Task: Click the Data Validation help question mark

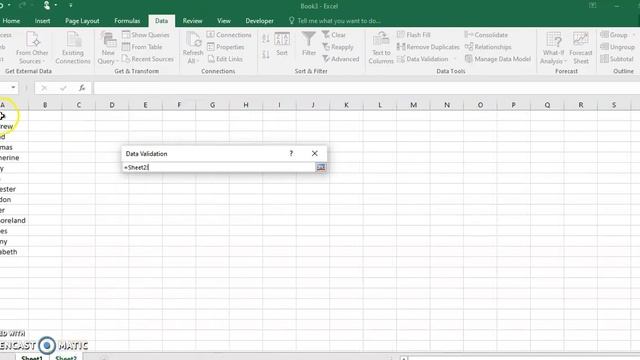Action: (x=291, y=153)
